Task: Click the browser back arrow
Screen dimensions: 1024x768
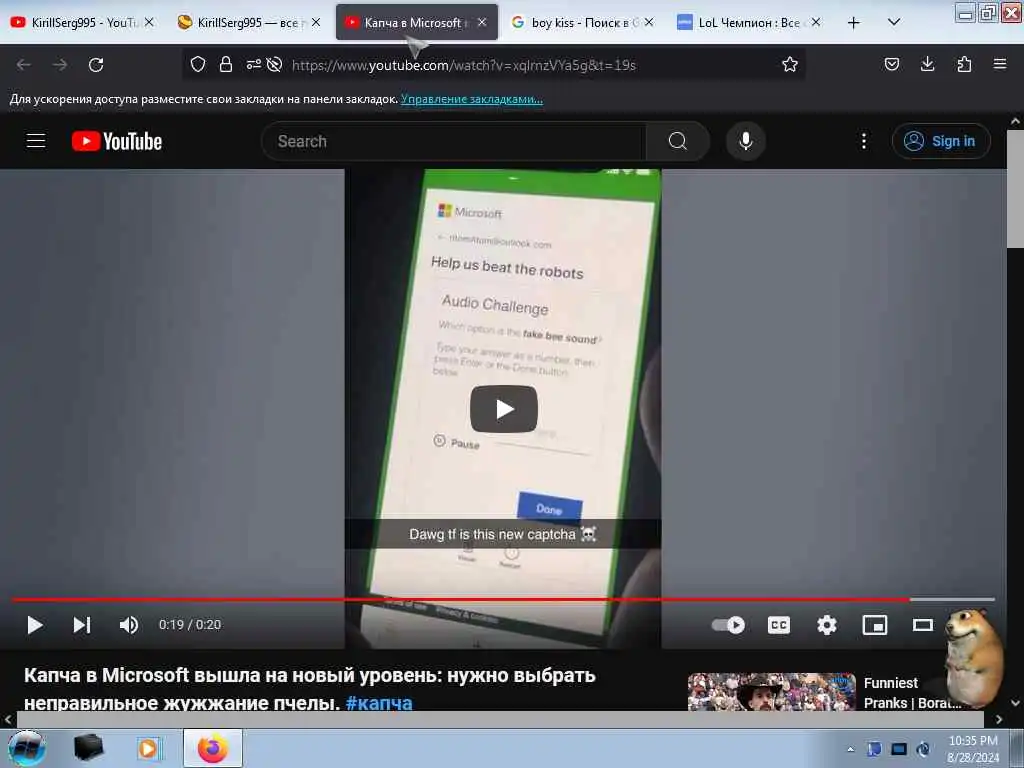Action: 24,65
